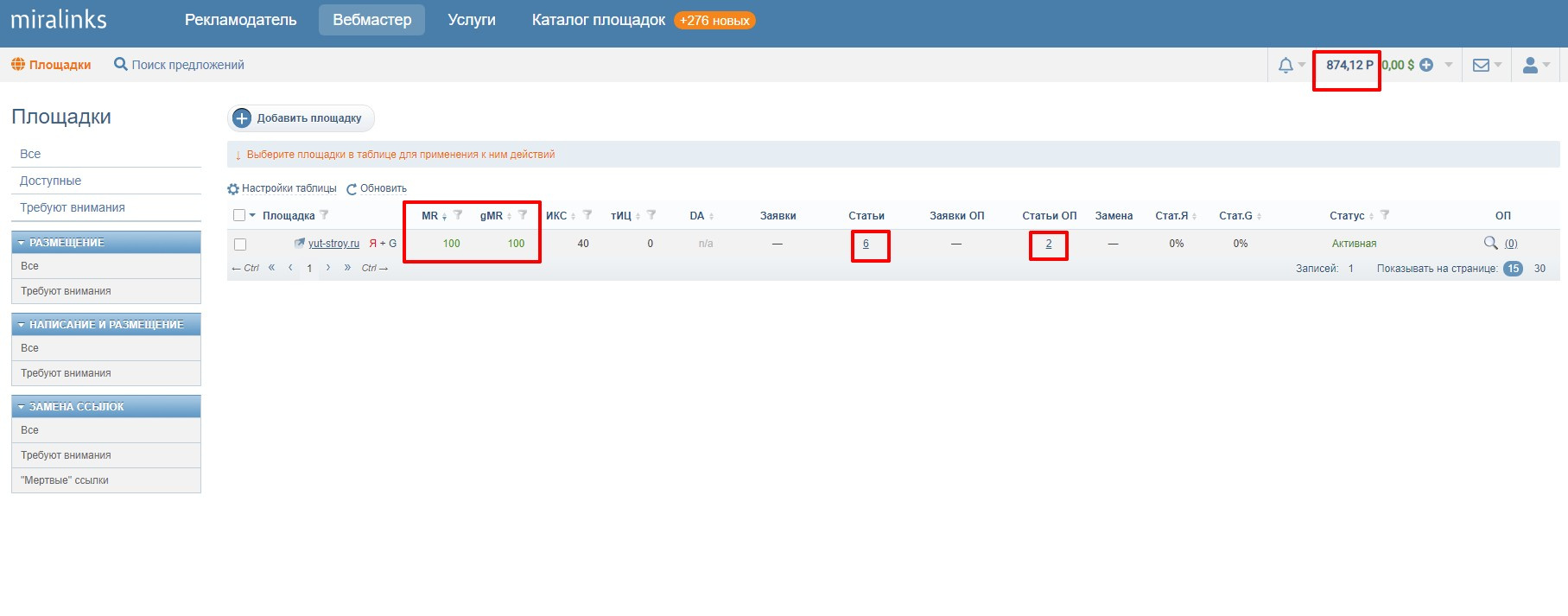Open the Статьи ОП count link 2

1049,244
